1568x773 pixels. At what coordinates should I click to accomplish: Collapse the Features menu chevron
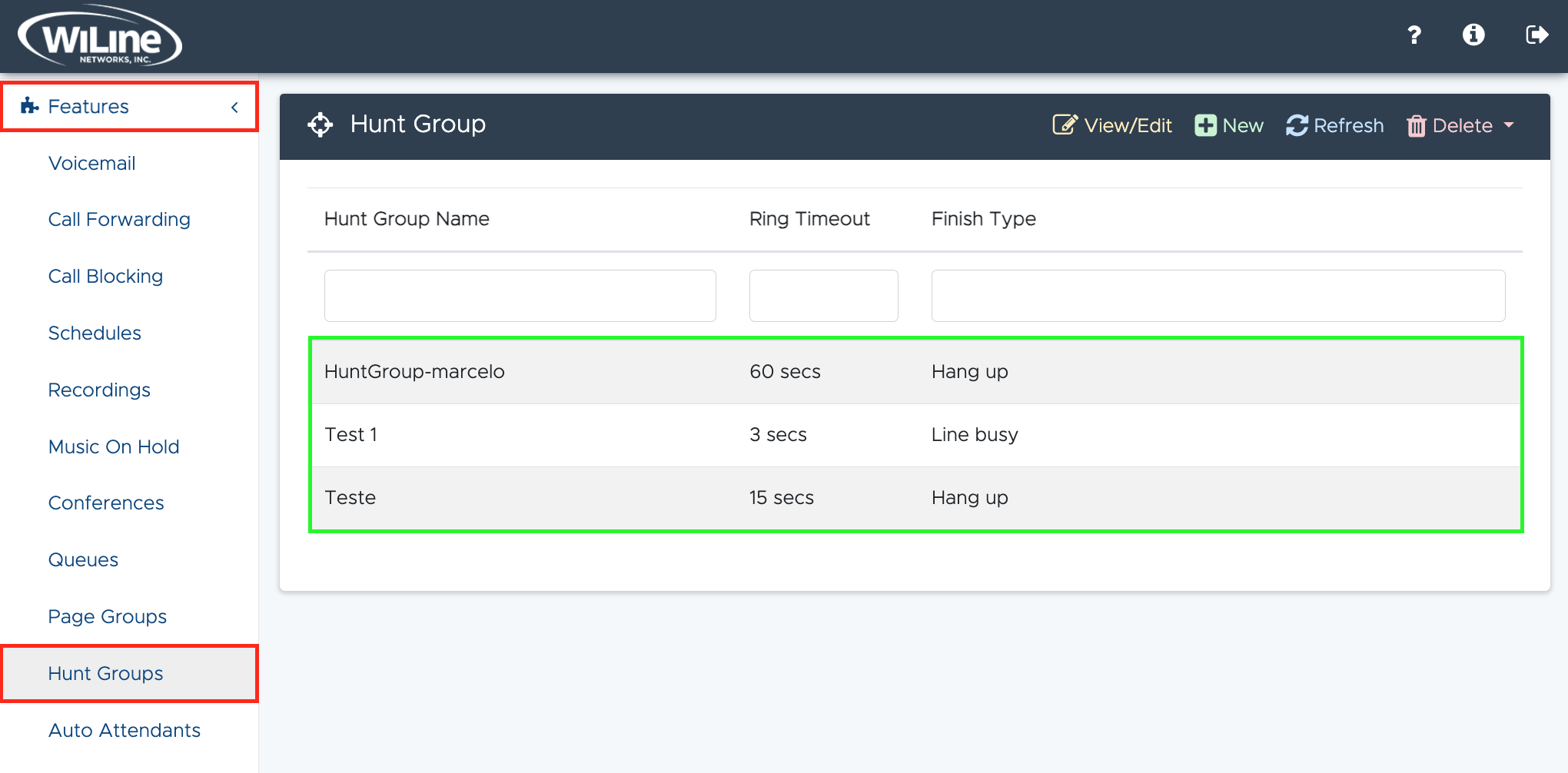coord(234,108)
